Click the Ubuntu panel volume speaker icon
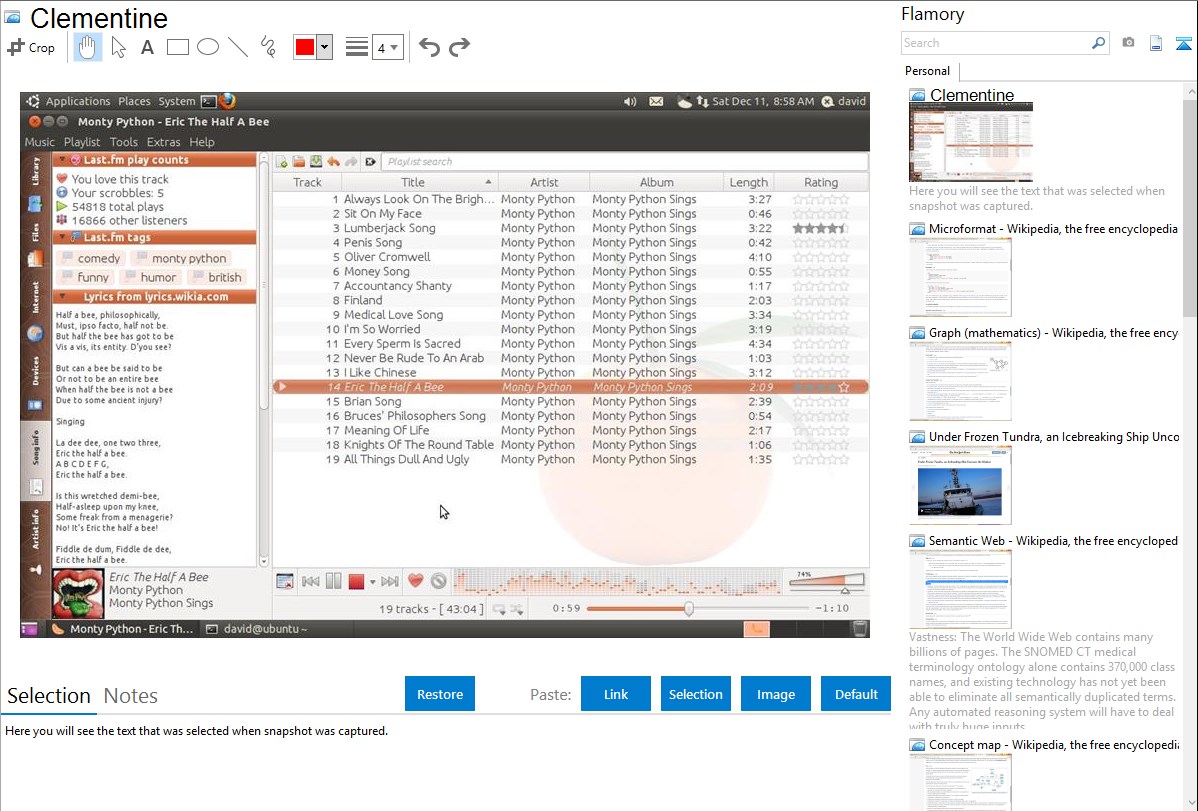The height and width of the screenshot is (811, 1198). tap(630, 101)
